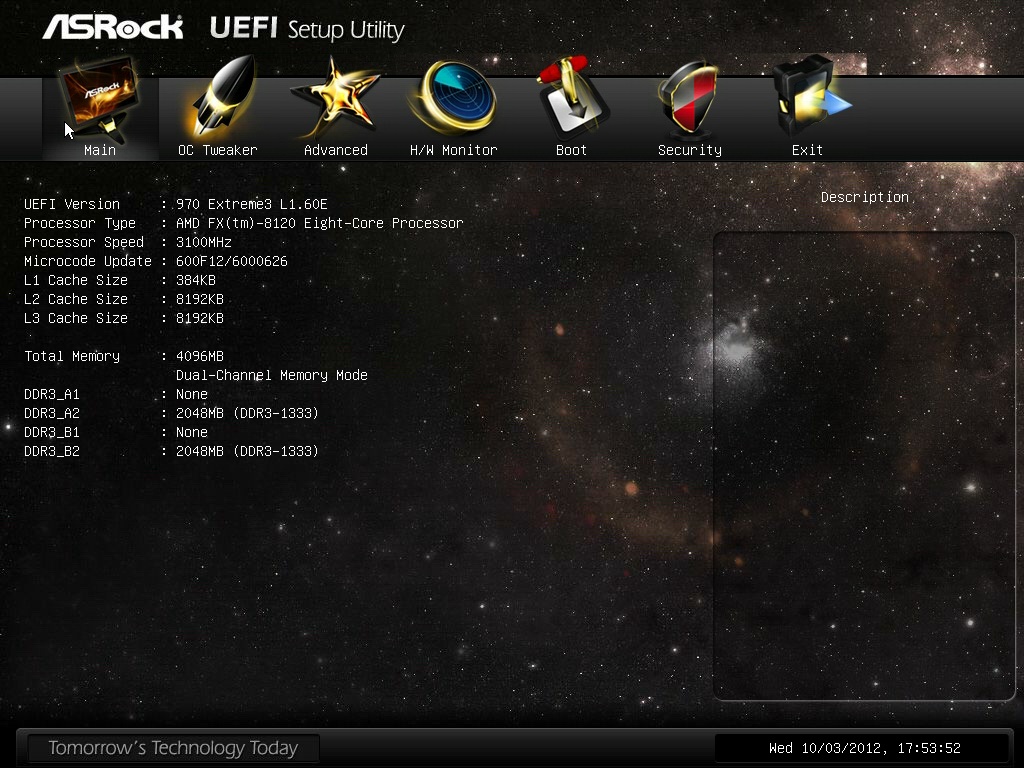The height and width of the screenshot is (768, 1024).
Task: Select the value 970 Extreme3 L1.60E
Action: coord(251,204)
